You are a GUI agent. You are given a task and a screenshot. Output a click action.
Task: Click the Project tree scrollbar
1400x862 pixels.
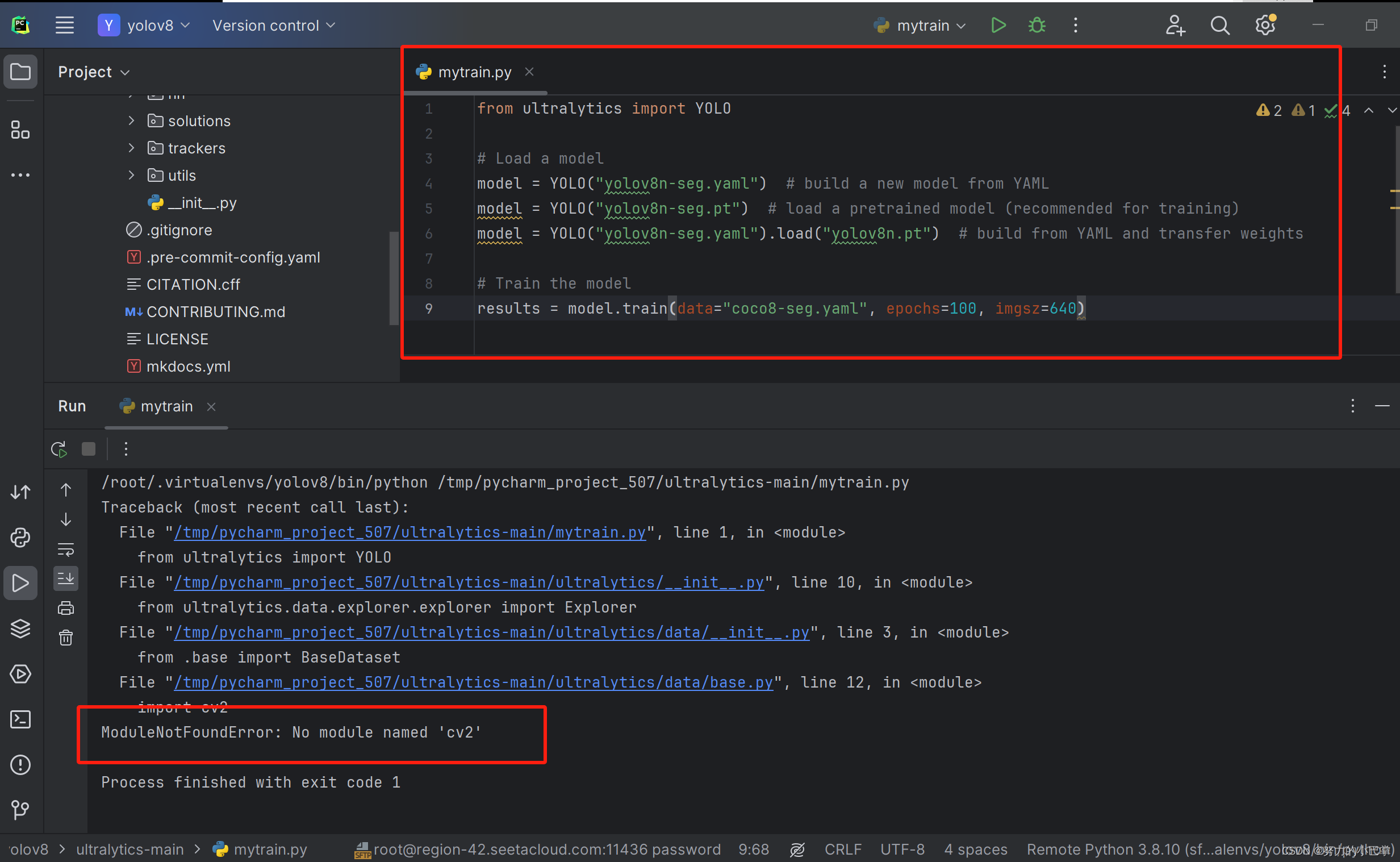click(x=394, y=278)
